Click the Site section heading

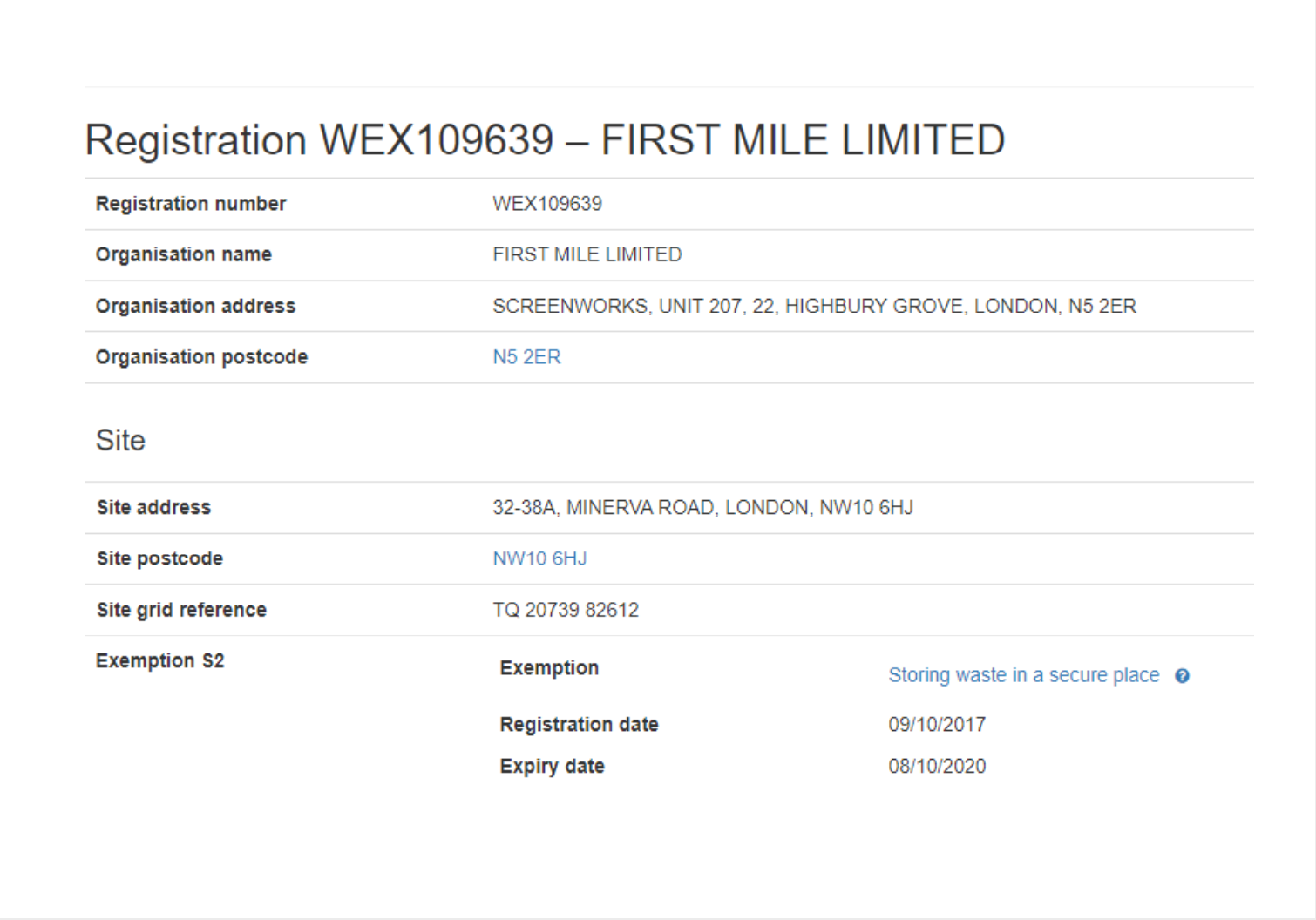tap(120, 440)
